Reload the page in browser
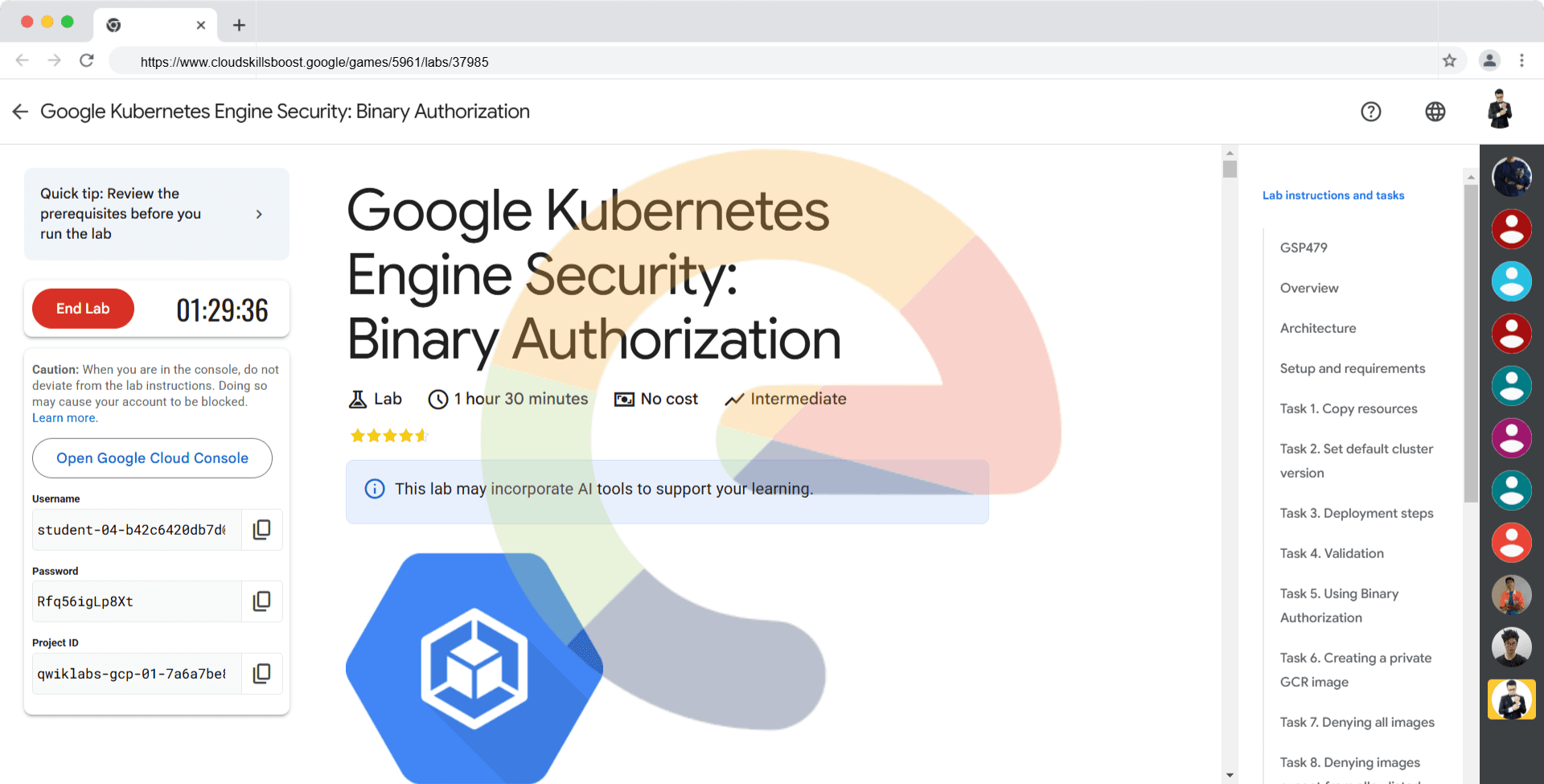Image resolution: width=1544 pixels, height=784 pixels. pyautogui.click(x=87, y=61)
